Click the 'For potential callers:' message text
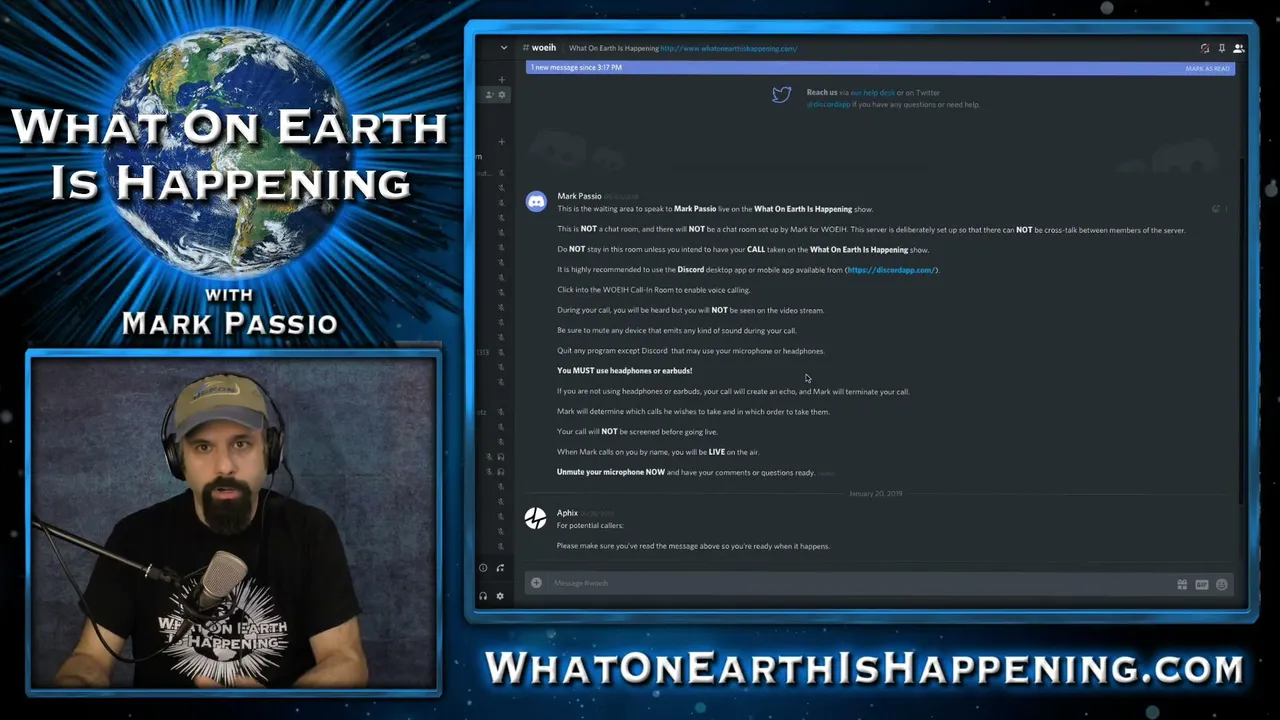The width and height of the screenshot is (1280, 720). [590, 526]
